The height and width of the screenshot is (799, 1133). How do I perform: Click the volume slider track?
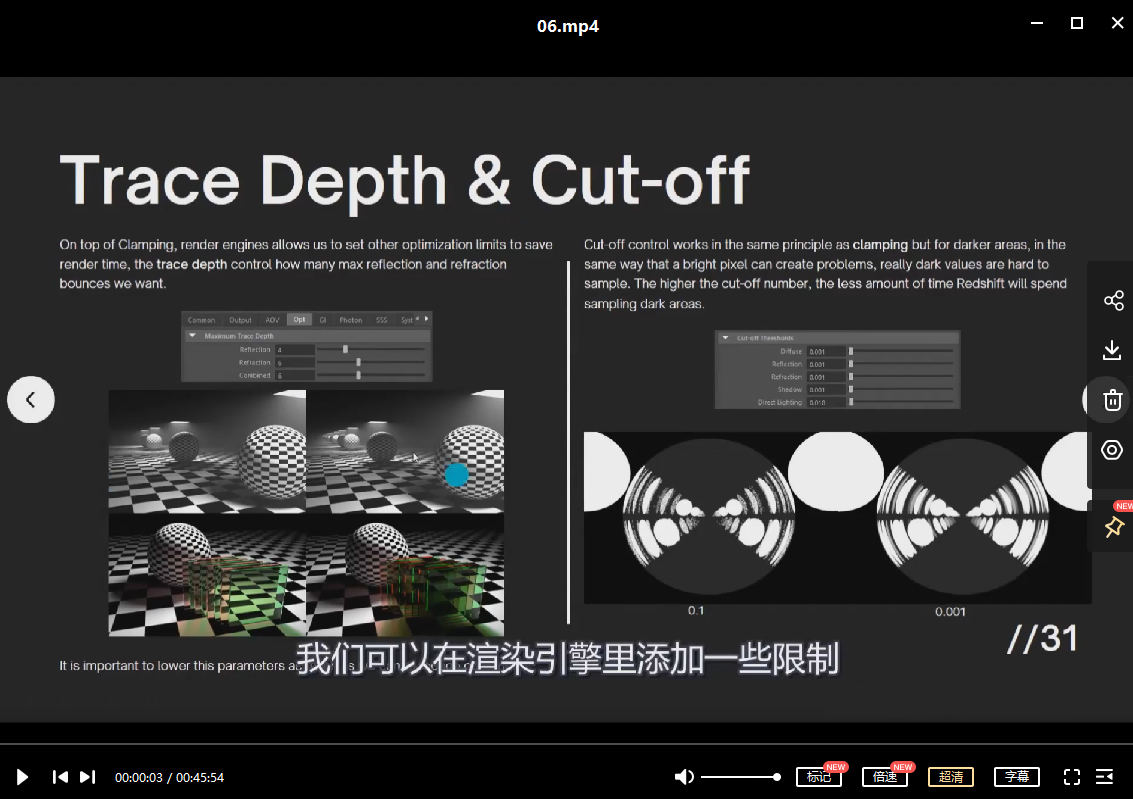pyautogui.click(x=740, y=777)
